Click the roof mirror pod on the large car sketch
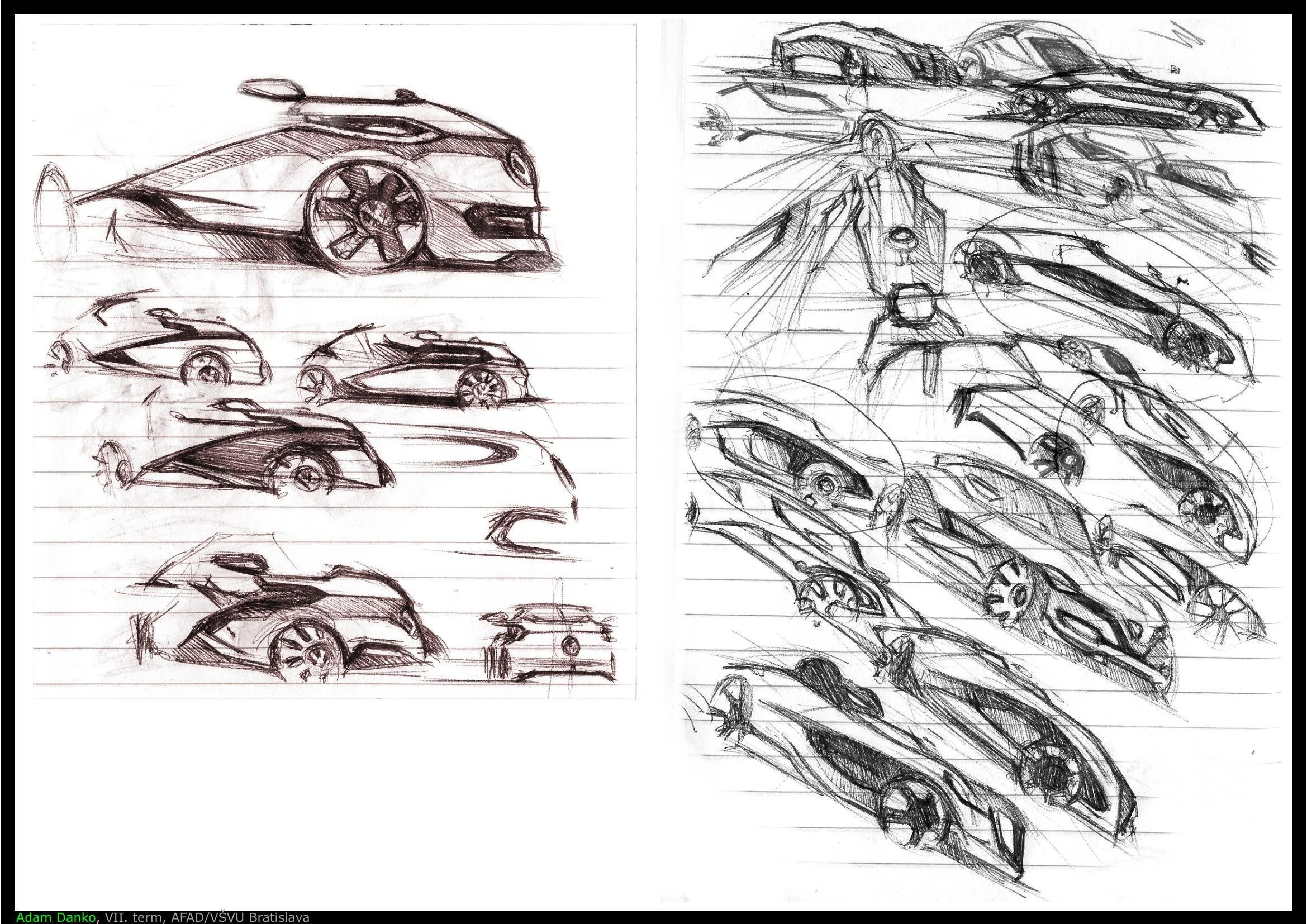 tap(272, 88)
